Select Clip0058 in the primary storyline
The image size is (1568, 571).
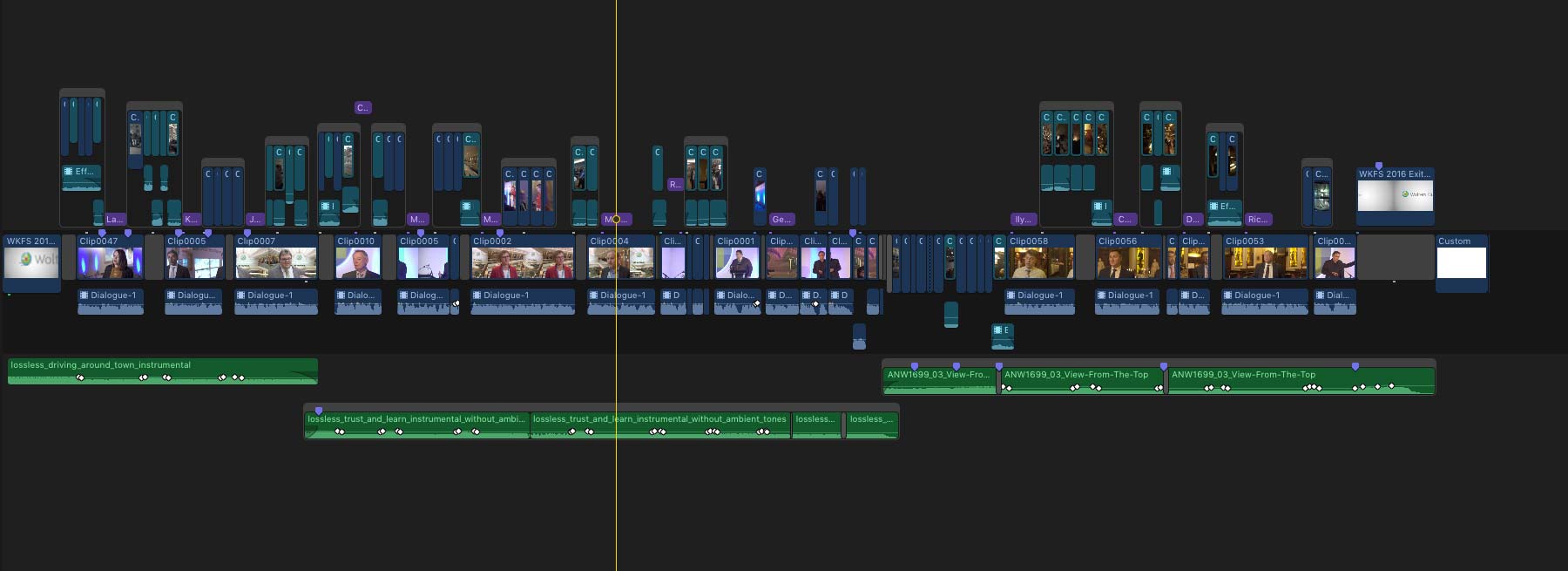tap(1040, 257)
